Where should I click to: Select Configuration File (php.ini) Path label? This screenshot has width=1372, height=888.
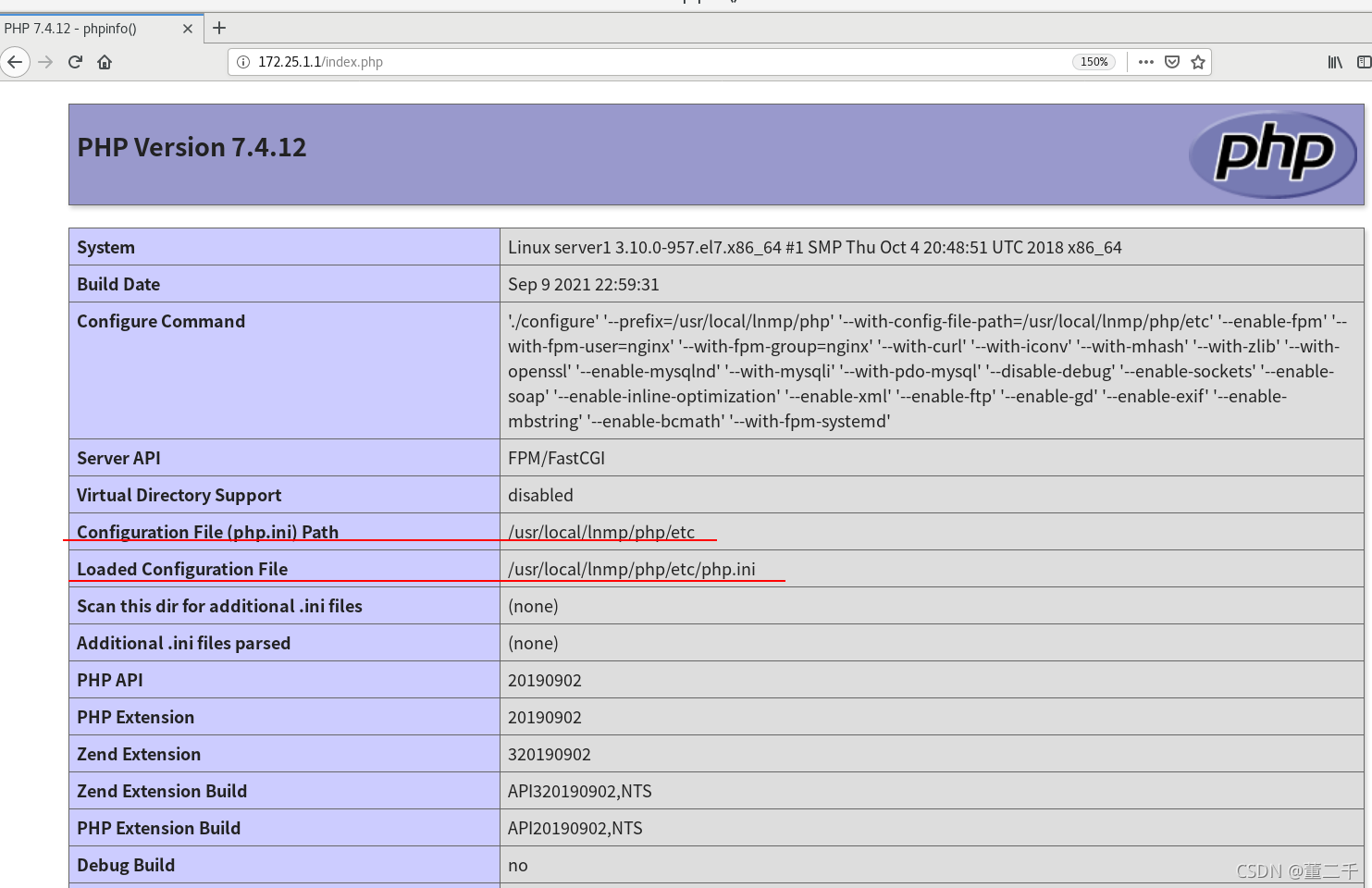coord(207,532)
